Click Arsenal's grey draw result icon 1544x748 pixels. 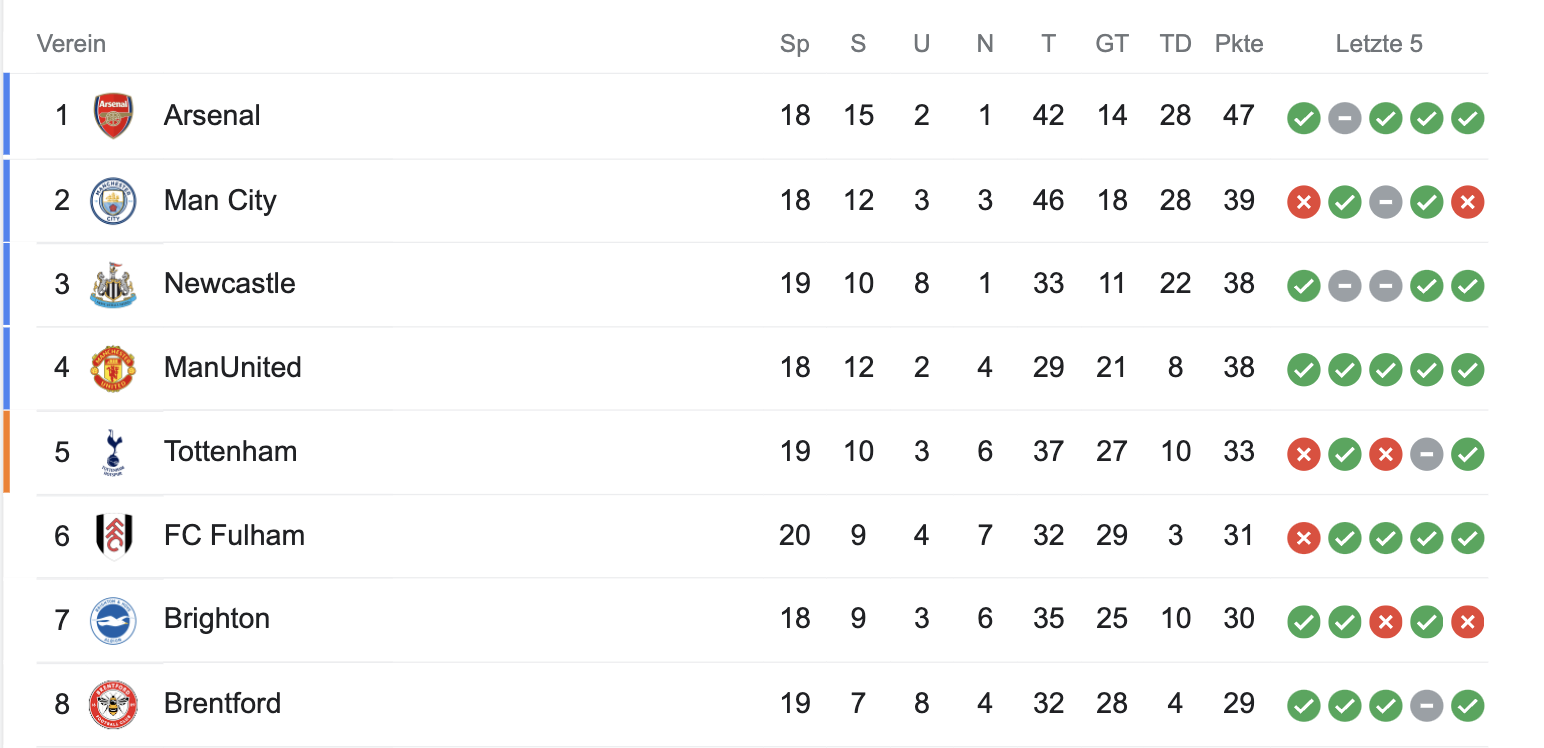1344,119
